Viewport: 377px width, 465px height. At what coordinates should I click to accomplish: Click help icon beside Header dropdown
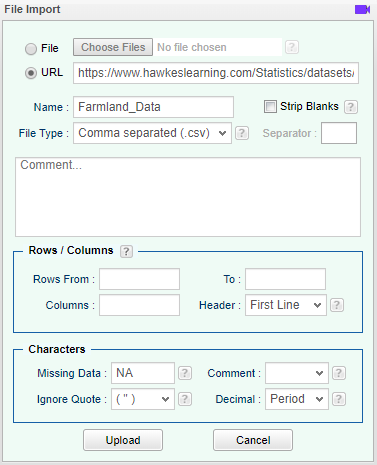(337, 305)
